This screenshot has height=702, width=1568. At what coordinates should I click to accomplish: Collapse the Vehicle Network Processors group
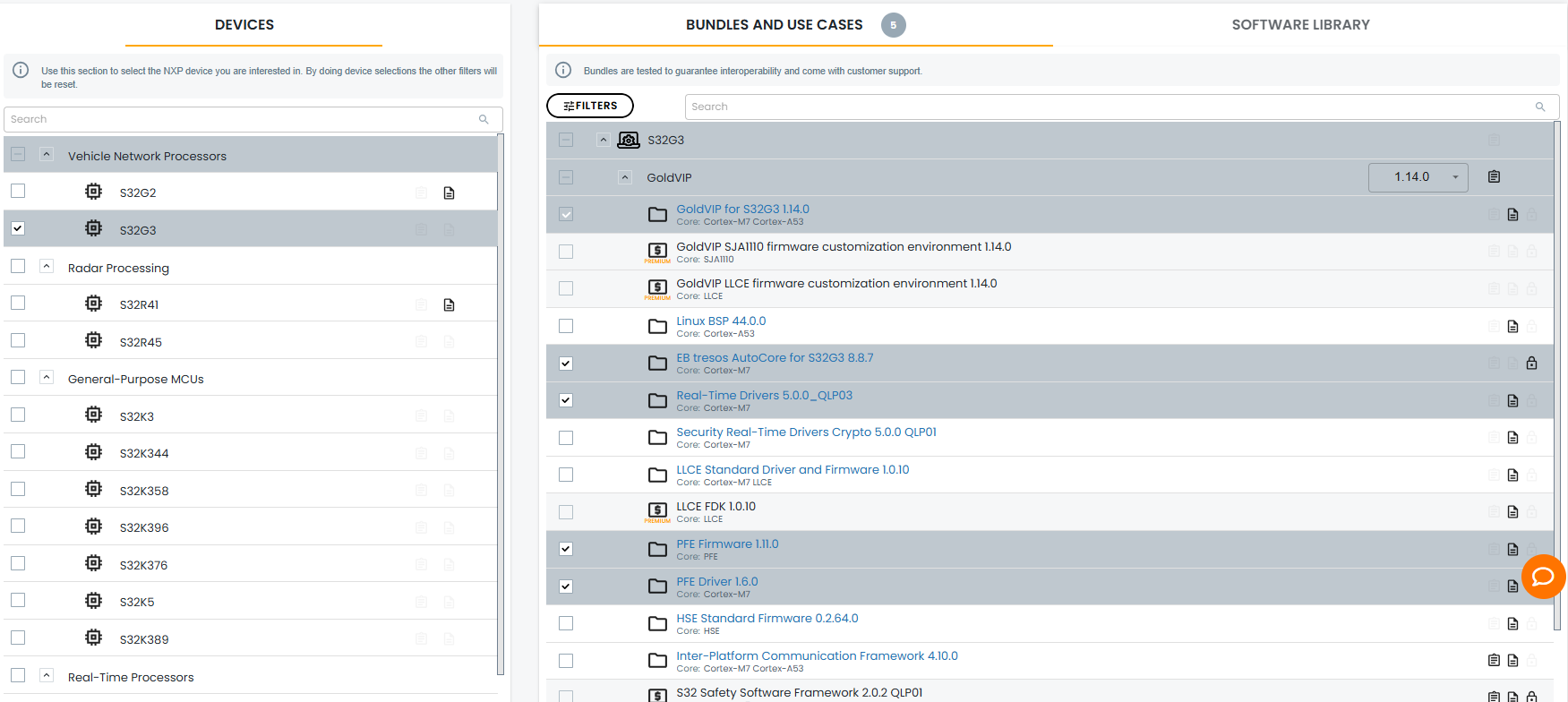(x=47, y=154)
